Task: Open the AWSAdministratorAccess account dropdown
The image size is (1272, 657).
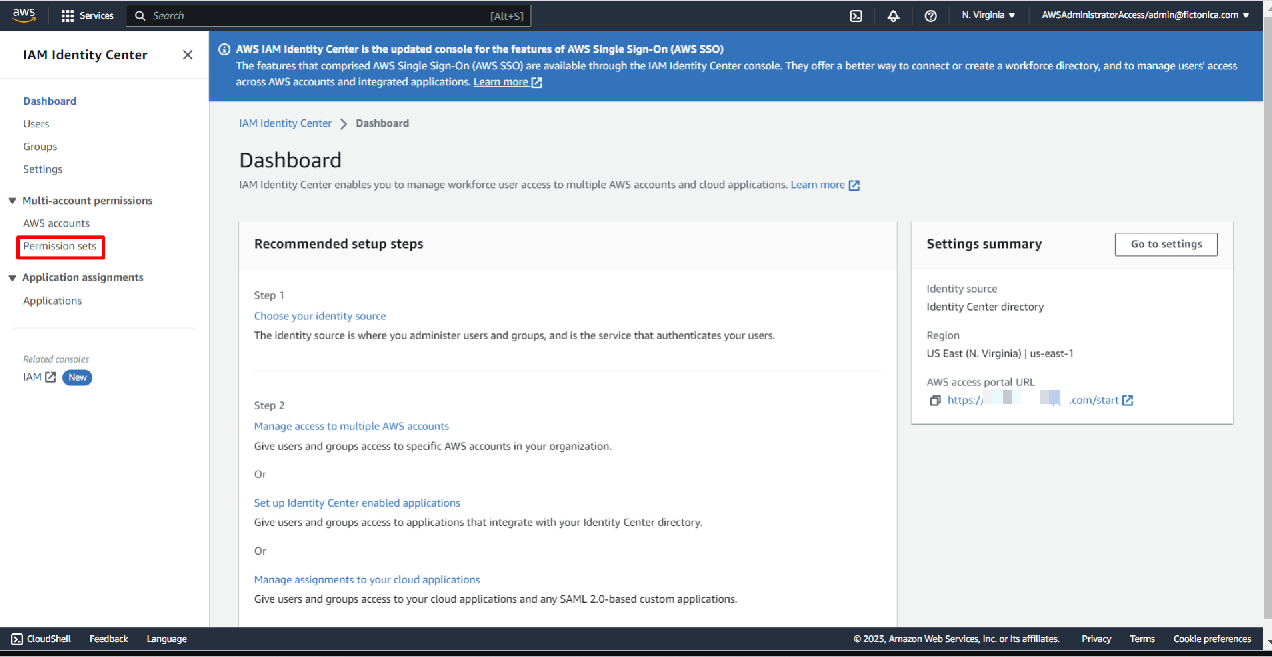Action: [1145, 16]
